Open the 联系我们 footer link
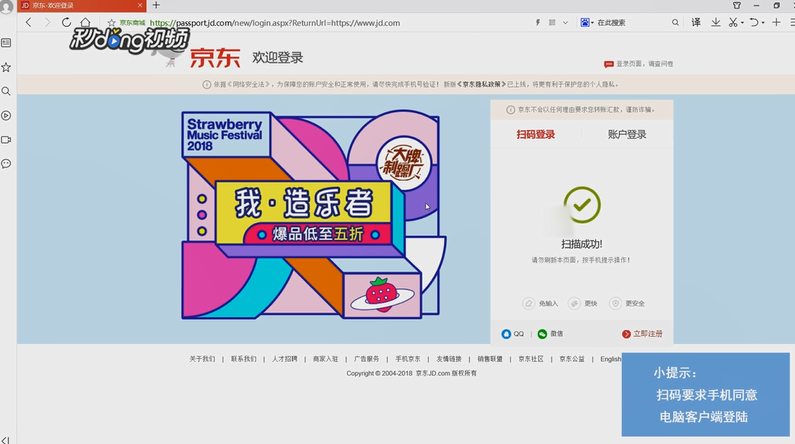Screen dimensions: 795x444 243,359
